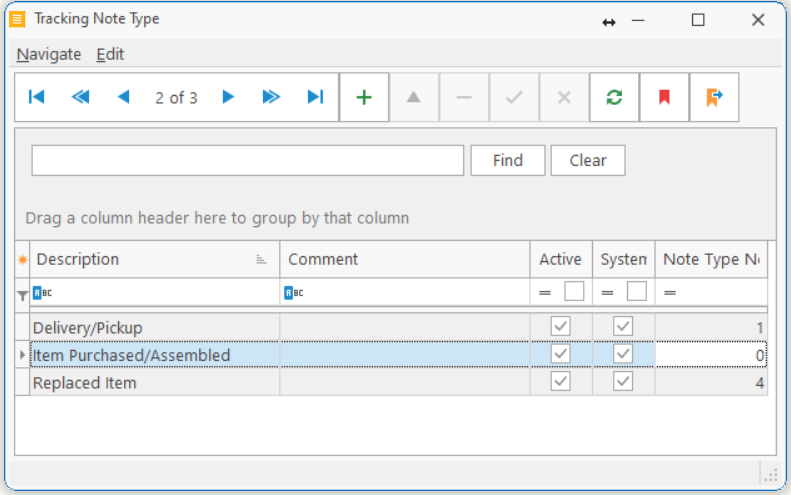Screen dimensions: 791x495
Task: Jump to the first record
Action: (37, 97)
